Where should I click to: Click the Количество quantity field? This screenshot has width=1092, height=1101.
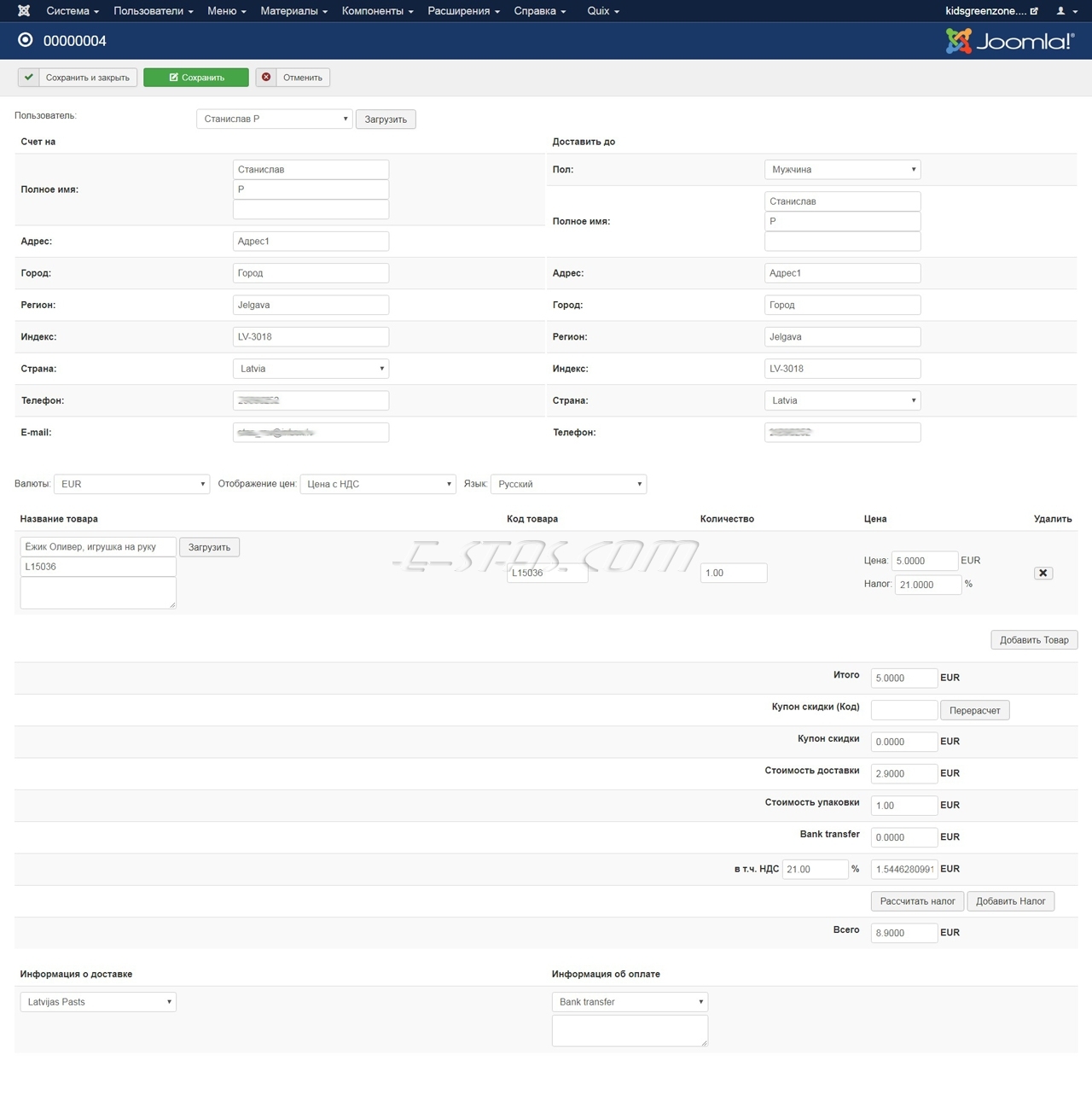(734, 573)
